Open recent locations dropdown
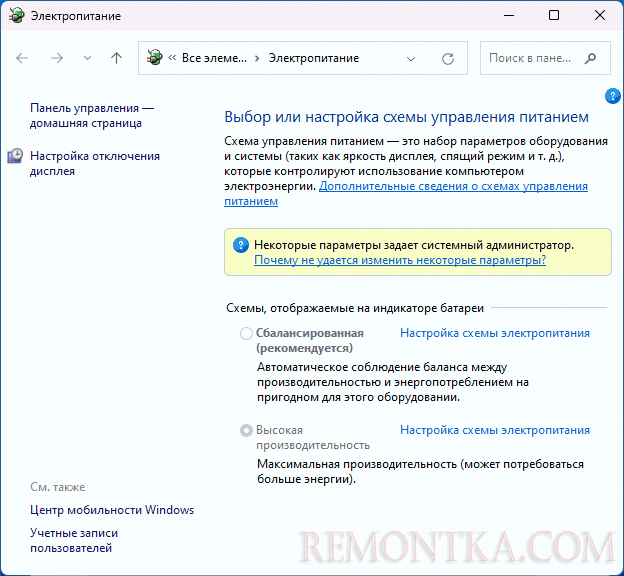 [87, 59]
